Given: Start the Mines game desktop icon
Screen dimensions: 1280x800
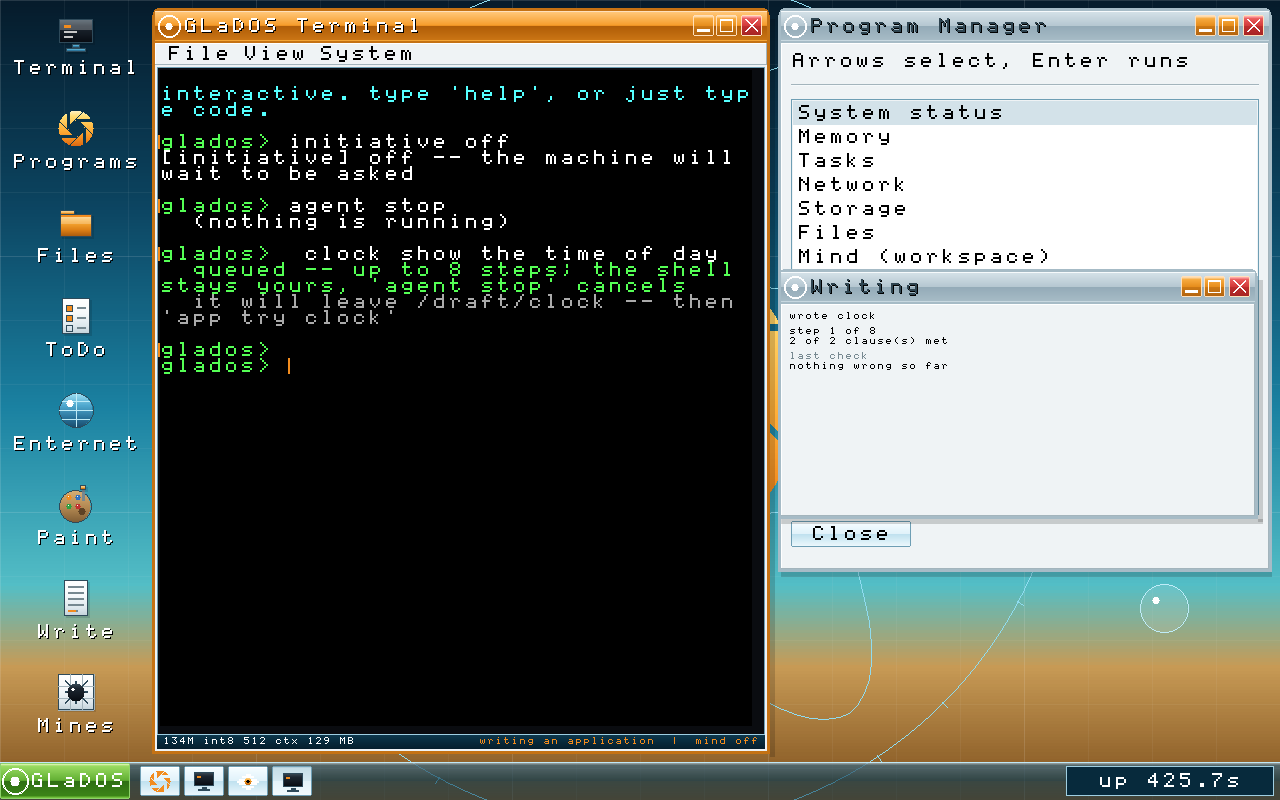Looking at the screenshot, I should (75, 706).
